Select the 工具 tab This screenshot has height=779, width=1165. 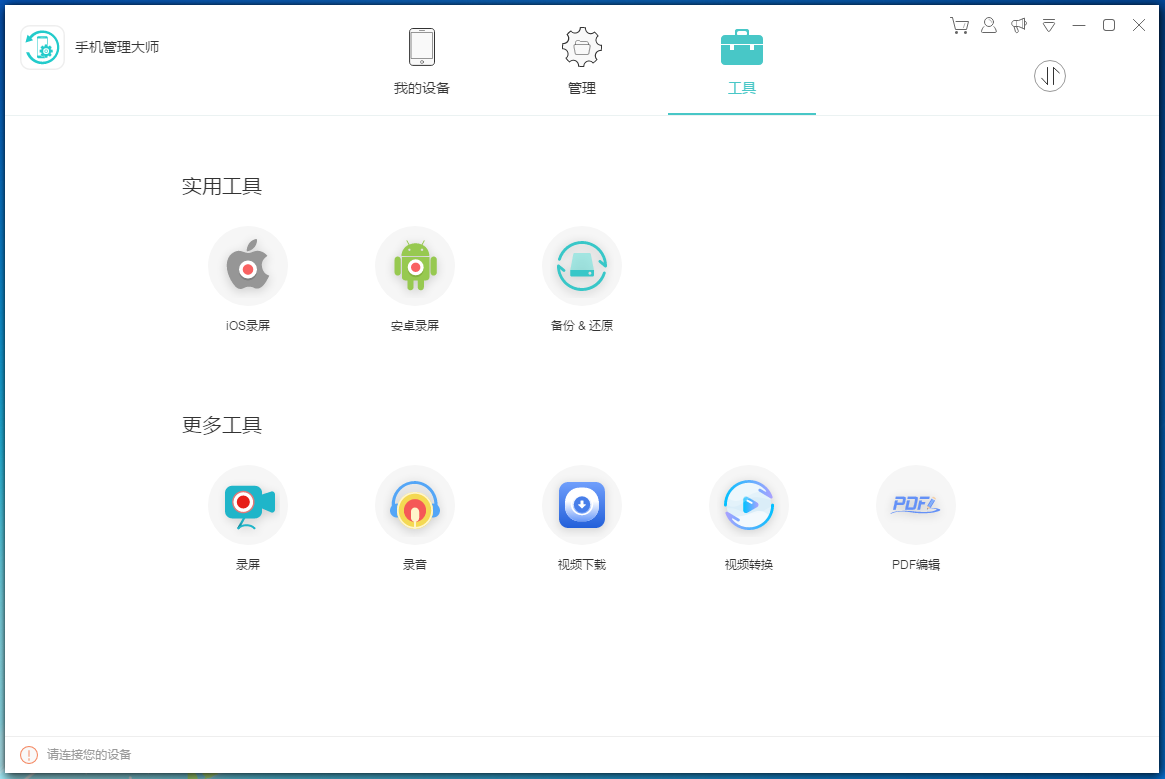(x=741, y=62)
